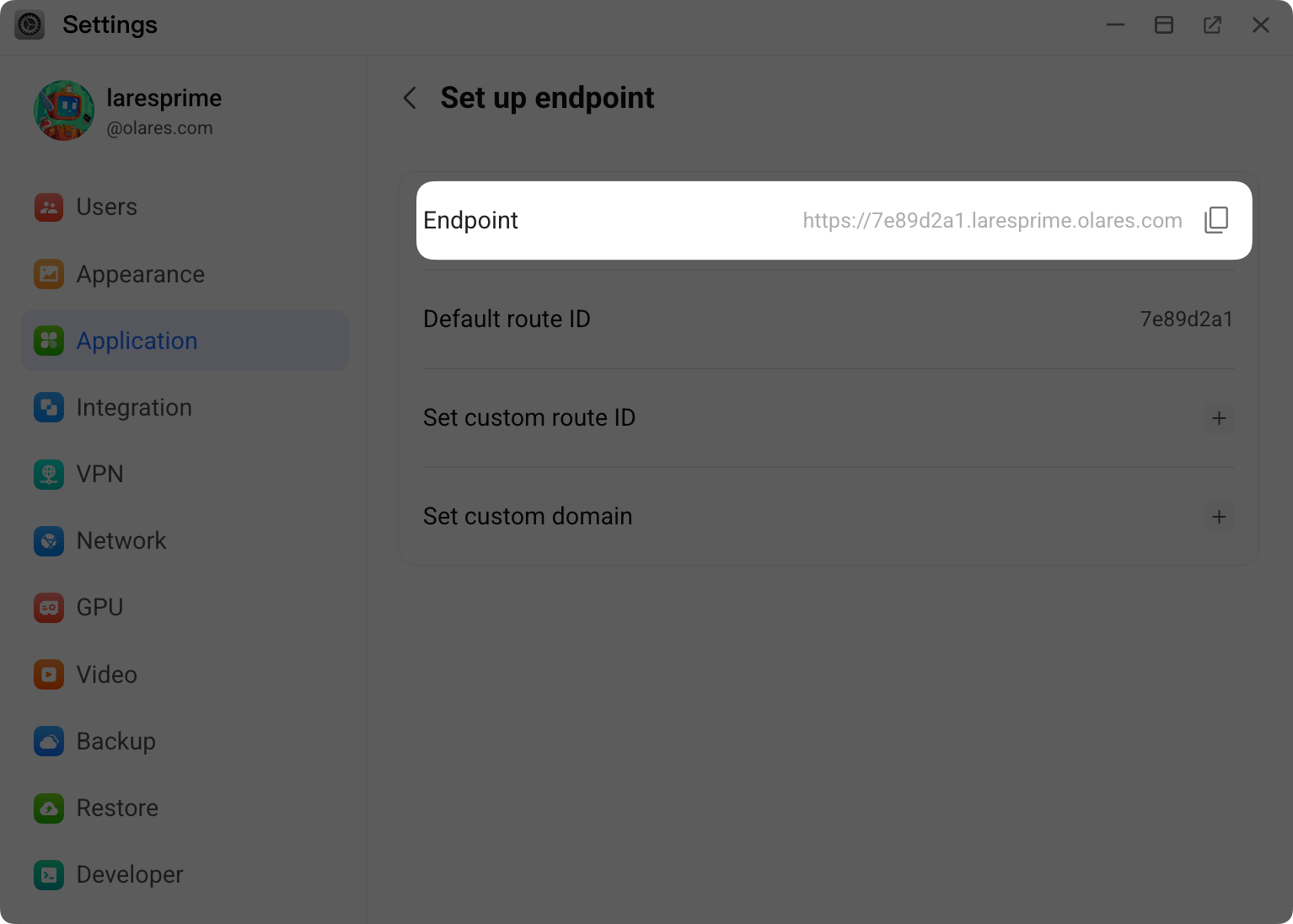Open the Network settings section

tap(121, 541)
